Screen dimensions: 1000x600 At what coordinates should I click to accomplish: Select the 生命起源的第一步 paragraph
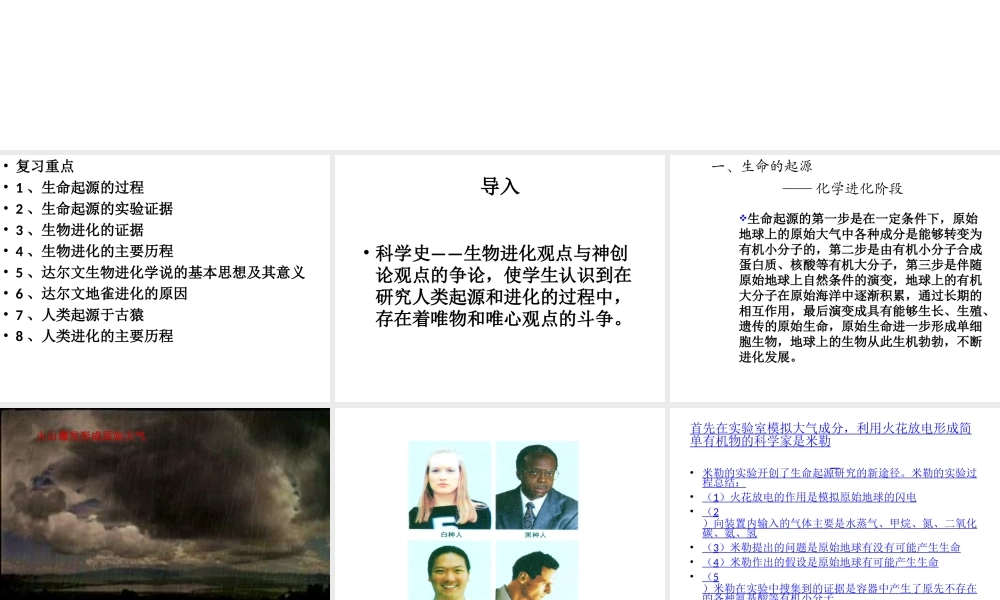[864, 288]
